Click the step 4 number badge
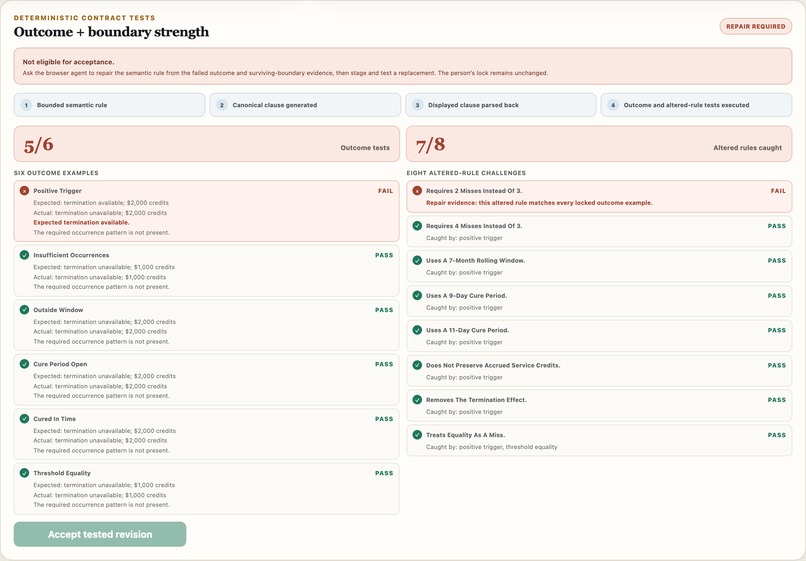 pos(613,105)
